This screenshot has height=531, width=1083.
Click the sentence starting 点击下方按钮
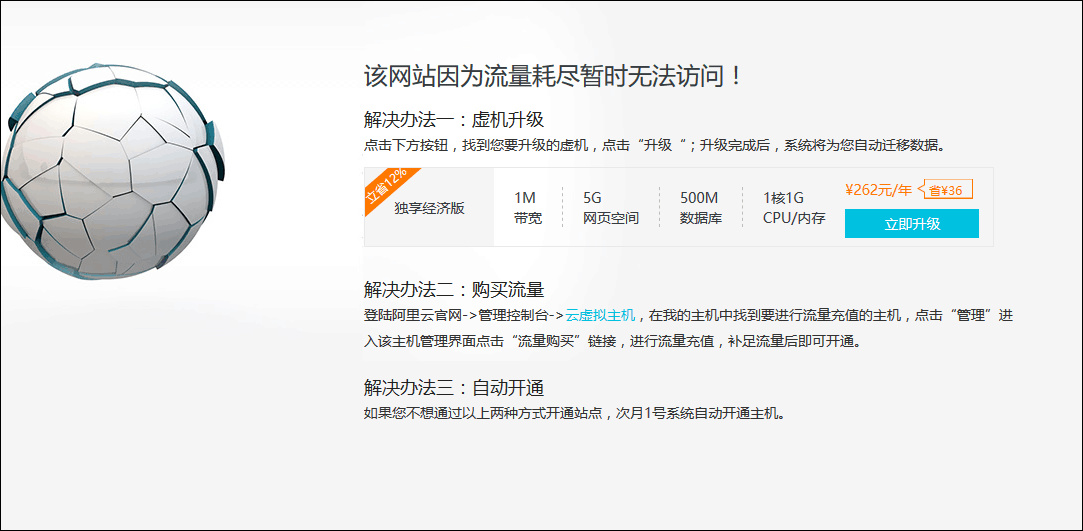(653, 145)
